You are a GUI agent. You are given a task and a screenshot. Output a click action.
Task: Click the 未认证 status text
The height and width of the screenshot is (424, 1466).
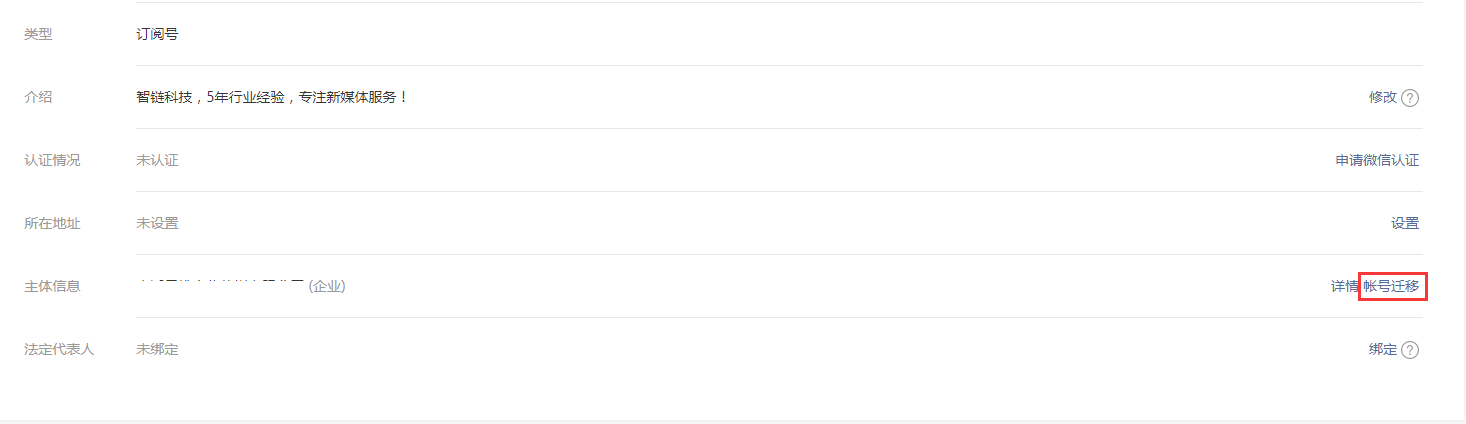157,160
